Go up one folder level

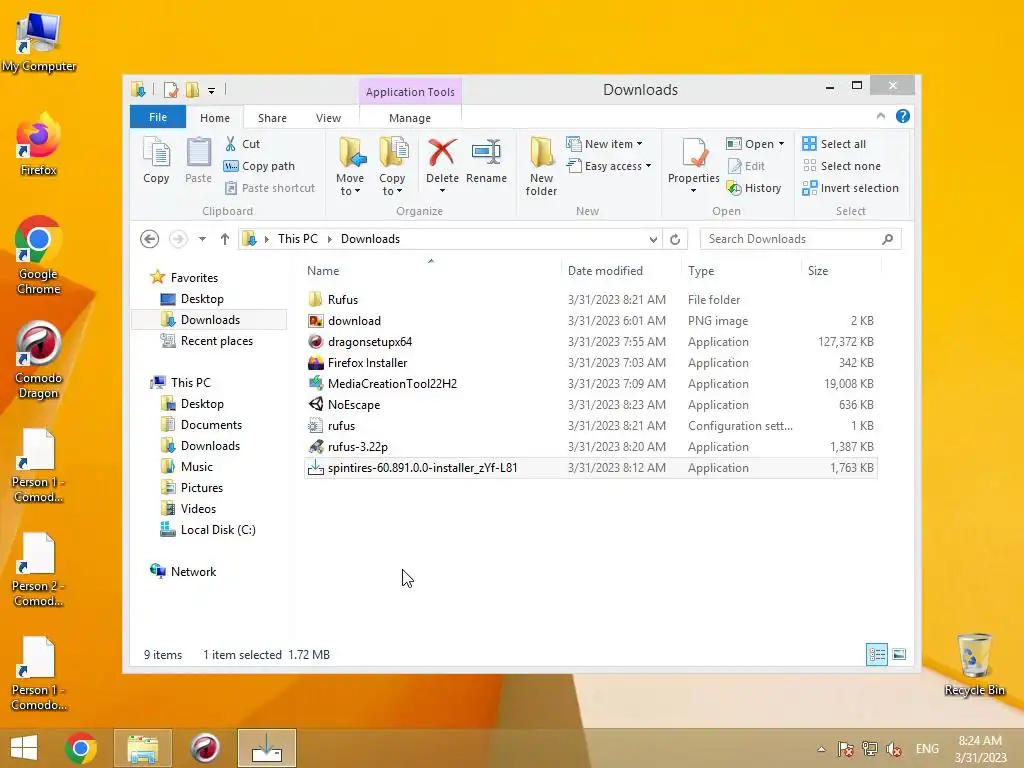point(225,239)
